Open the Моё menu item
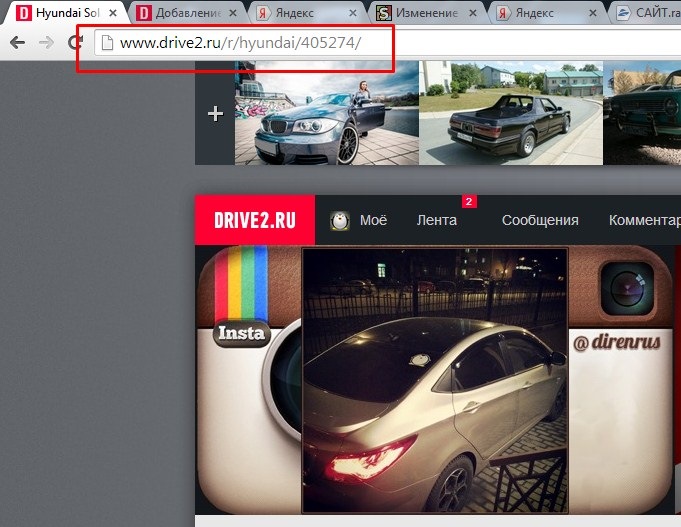The width and height of the screenshot is (681, 527). point(373,220)
